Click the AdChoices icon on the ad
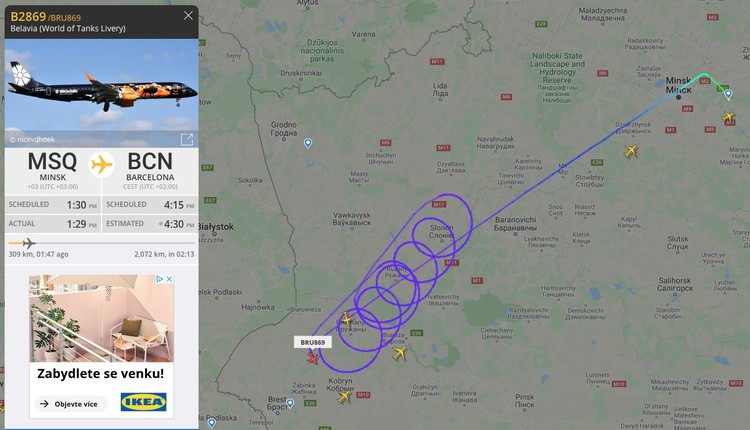This screenshot has width=750, height=430. pos(160,279)
